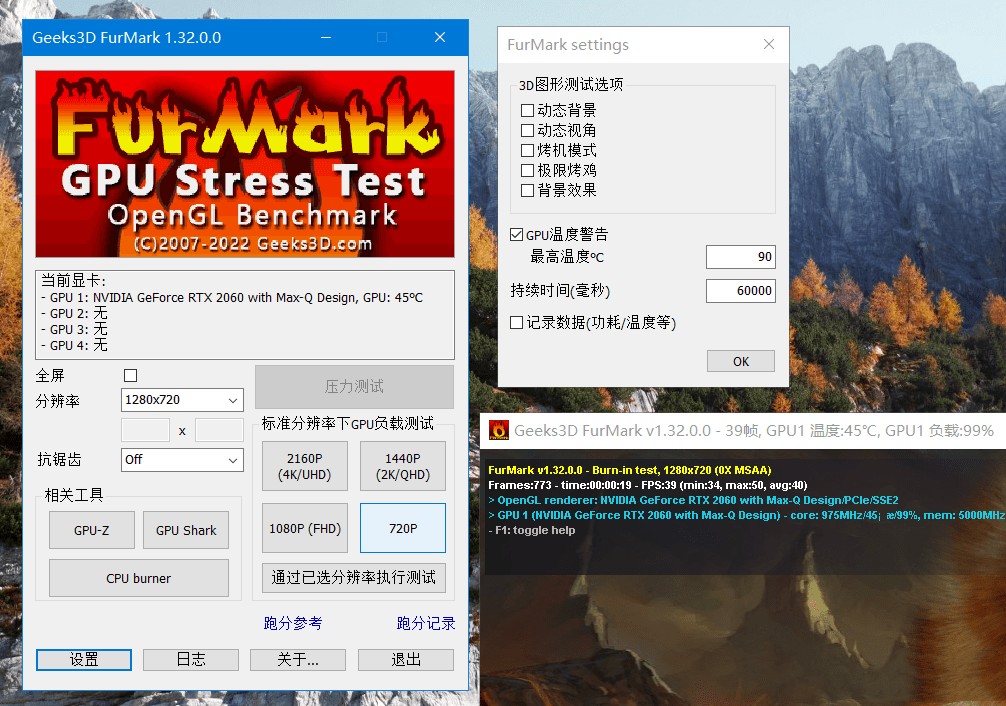
Task: Click the GPU 1 NVIDIA GeForce RTX 2060 line
Action: (232, 298)
